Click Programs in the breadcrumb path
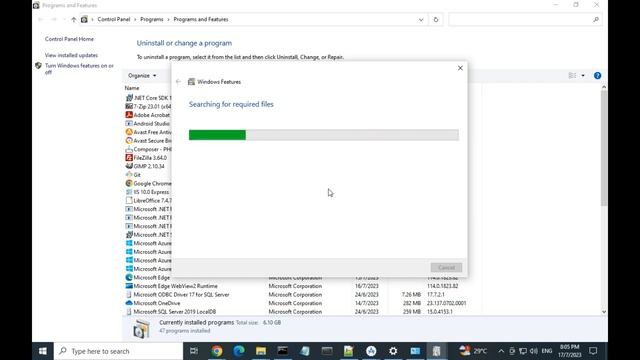The width and height of the screenshot is (640, 360). [151, 19]
